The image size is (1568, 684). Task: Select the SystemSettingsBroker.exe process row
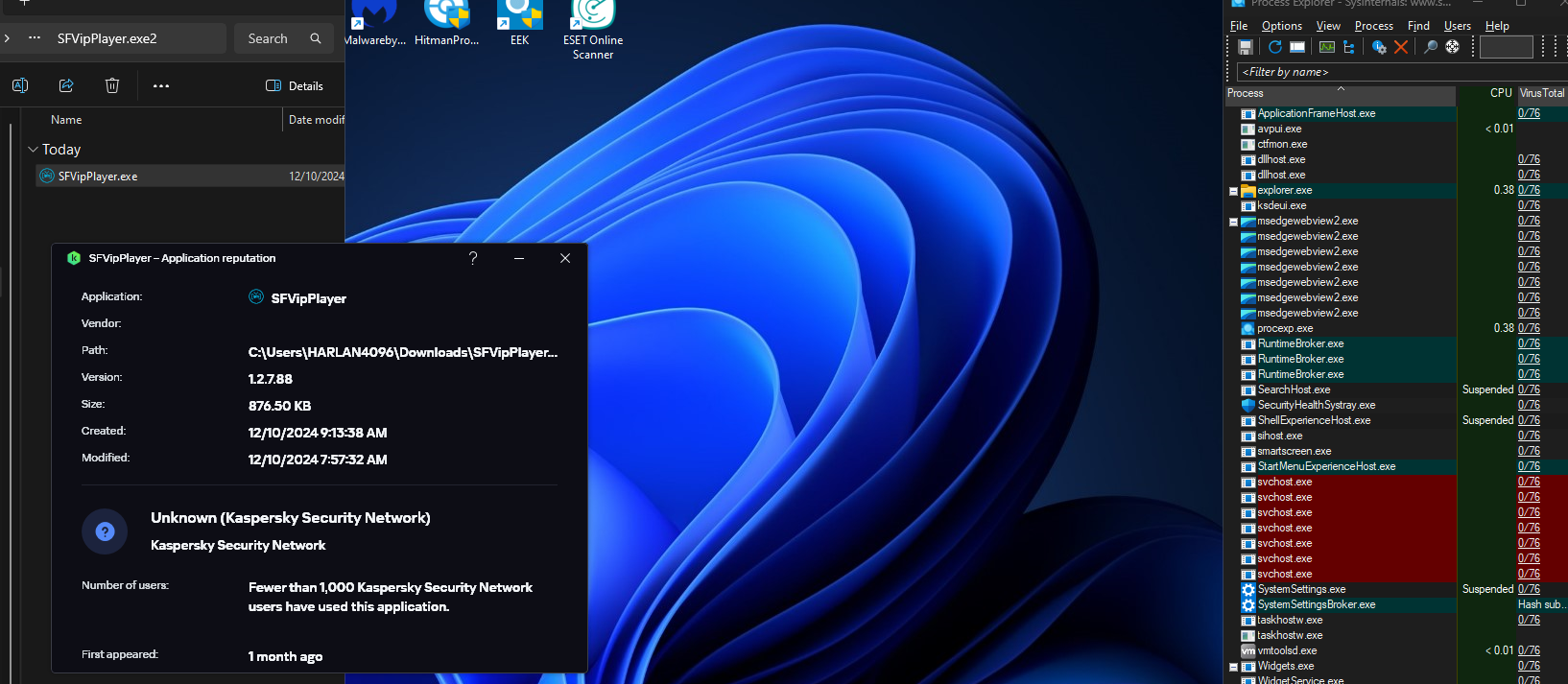coord(1396,604)
